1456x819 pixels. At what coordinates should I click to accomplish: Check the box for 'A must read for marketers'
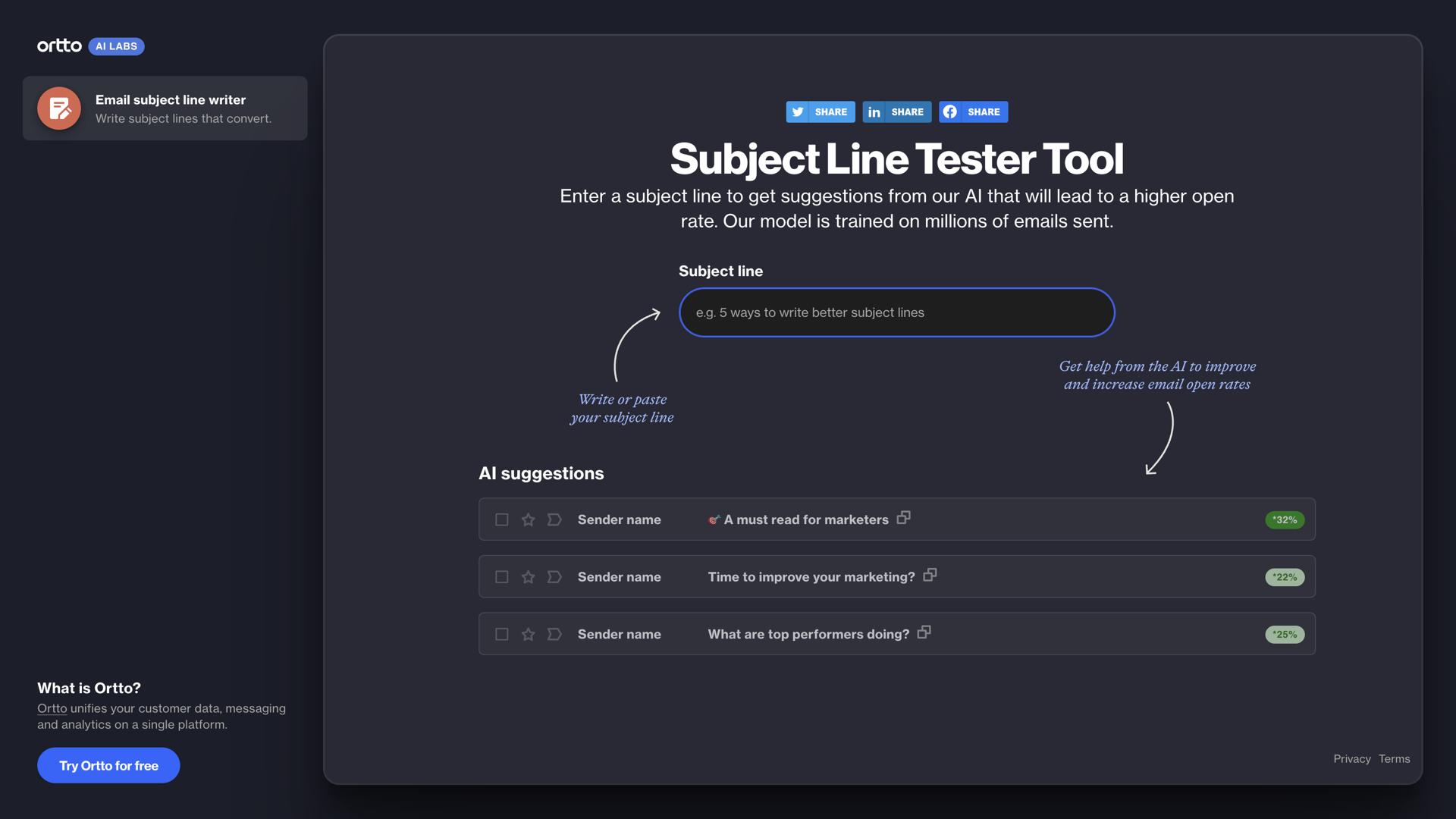[x=501, y=519]
